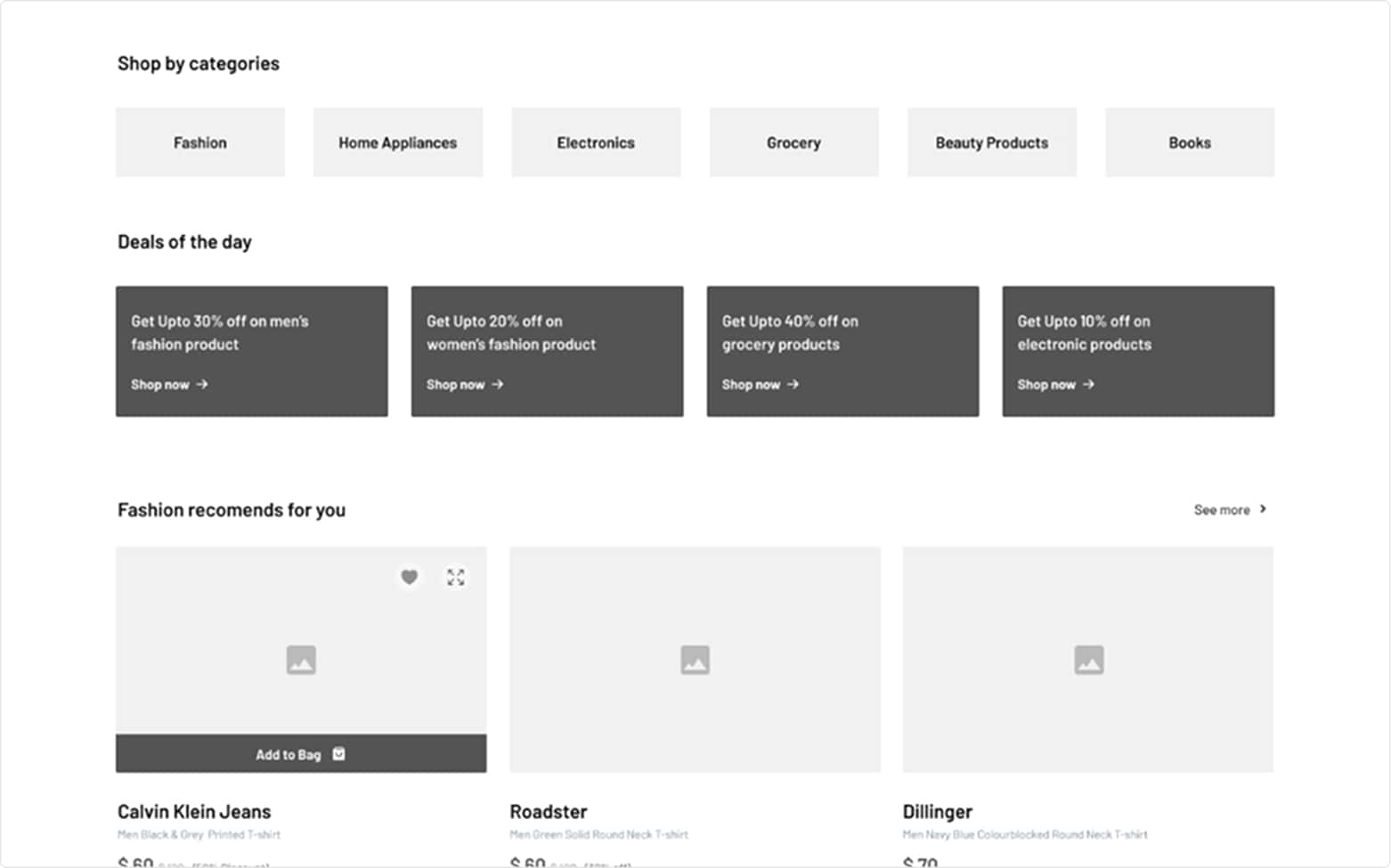This screenshot has width=1391, height=868.
Task: Go to the Books category
Action: (x=1190, y=142)
